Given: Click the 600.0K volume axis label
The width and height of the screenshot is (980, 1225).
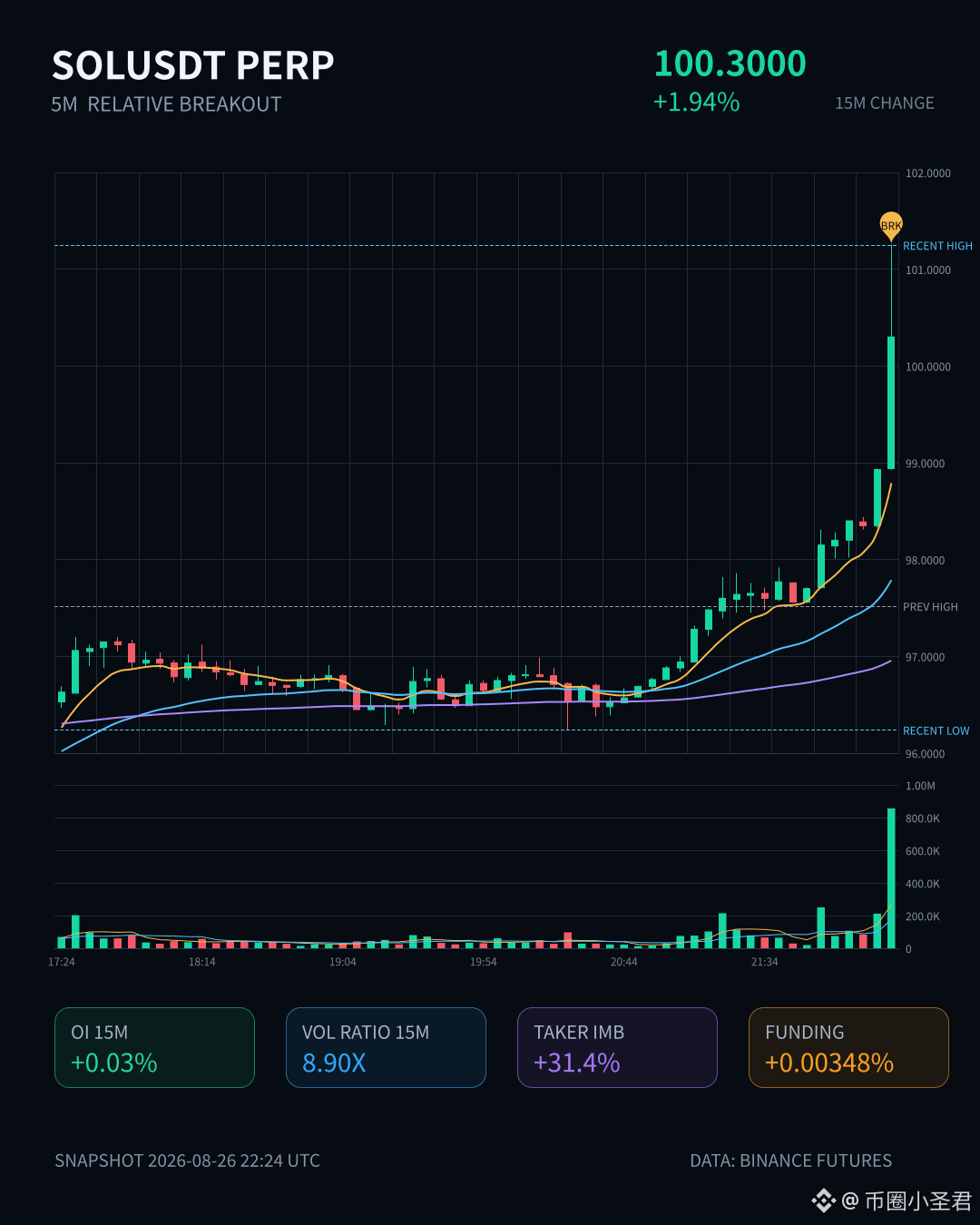Looking at the screenshot, I should click(922, 851).
